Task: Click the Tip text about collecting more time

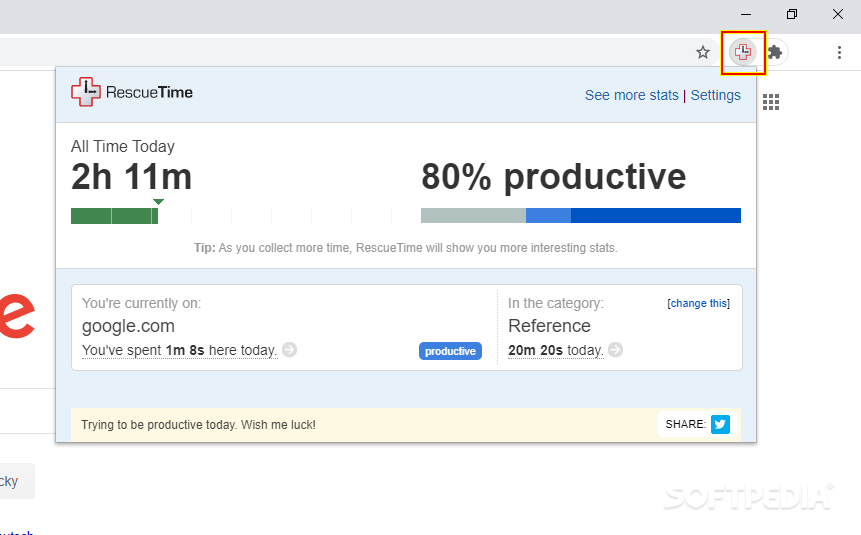Action: click(406, 248)
